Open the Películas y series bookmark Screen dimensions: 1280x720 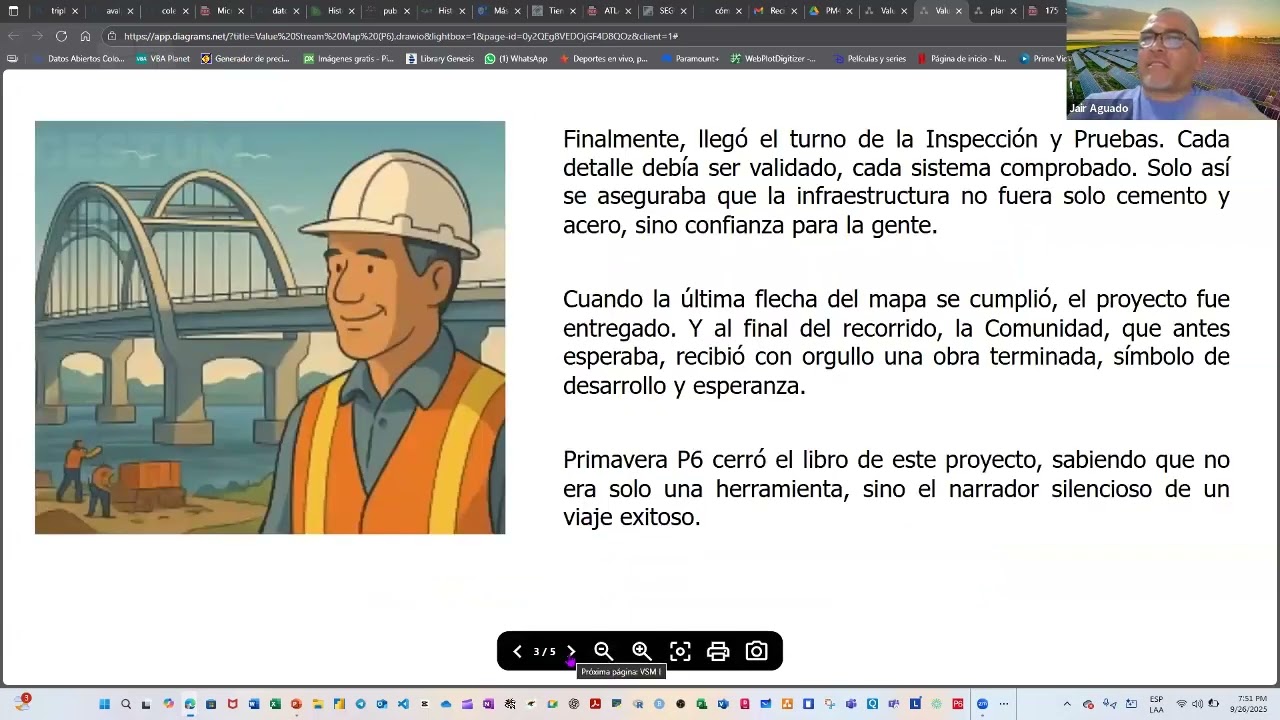tap(868, 59)
